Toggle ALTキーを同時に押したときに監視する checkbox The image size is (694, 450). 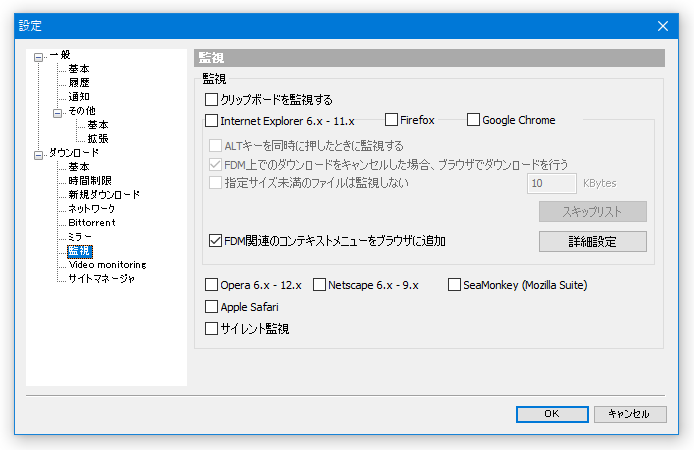pyautogui.click(x=215, y=145)
